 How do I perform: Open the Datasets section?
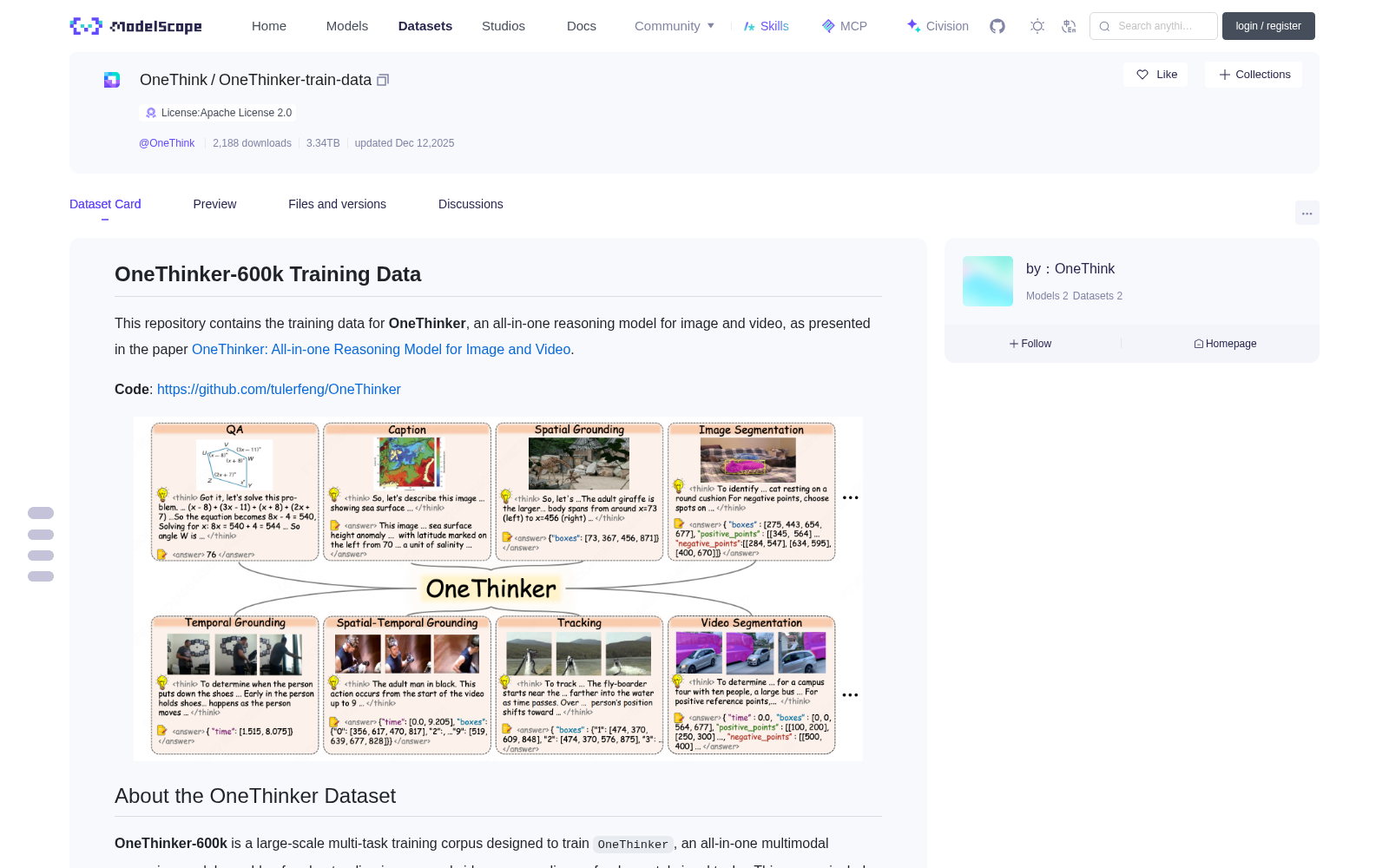425,26
